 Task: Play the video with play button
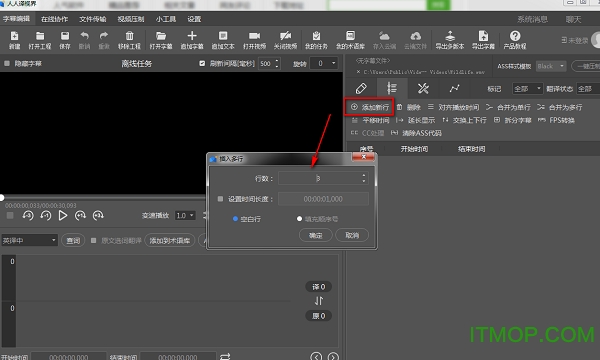coord(63,216)
